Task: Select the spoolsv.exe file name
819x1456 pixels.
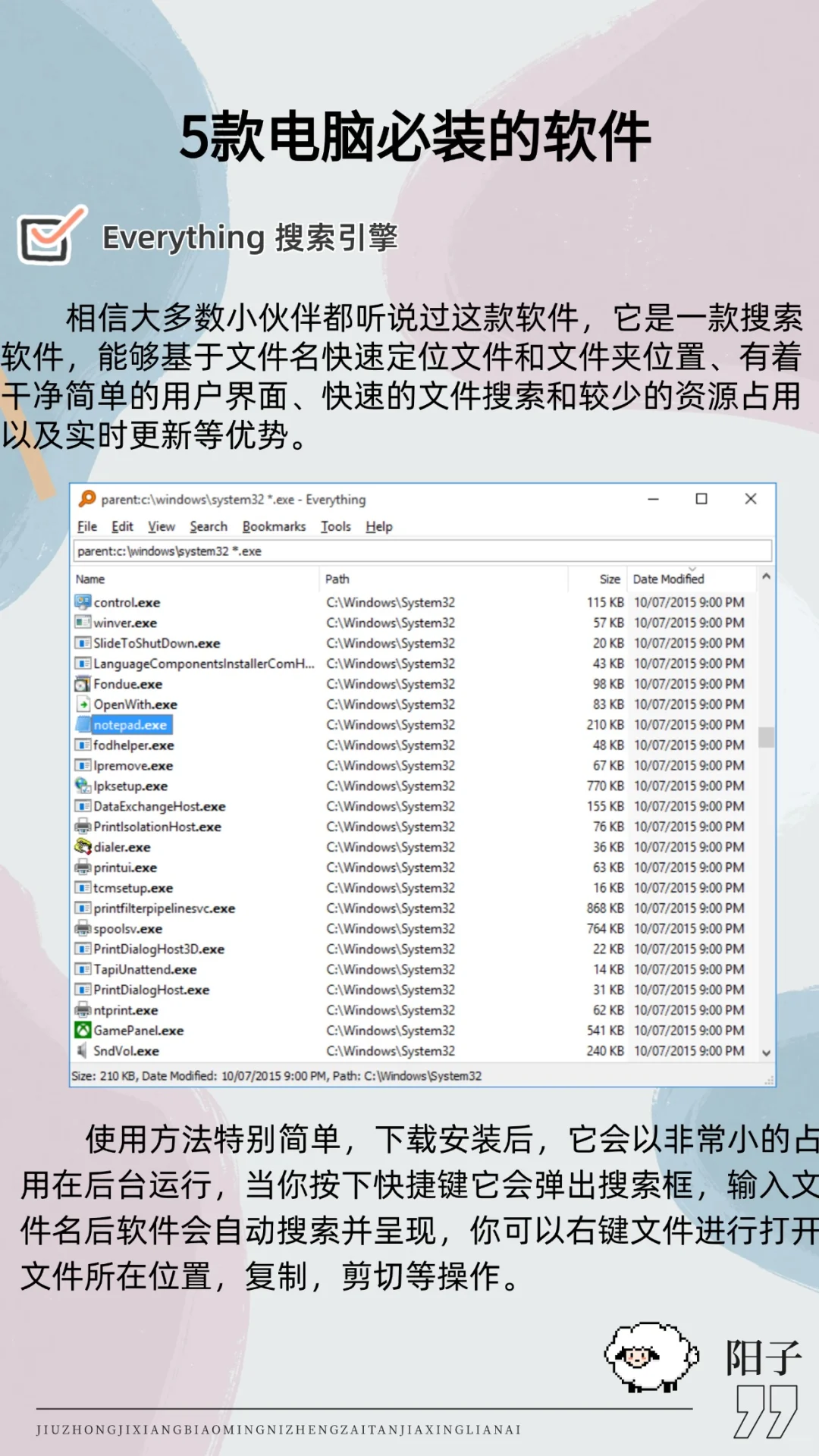Action: pos(128,929)
